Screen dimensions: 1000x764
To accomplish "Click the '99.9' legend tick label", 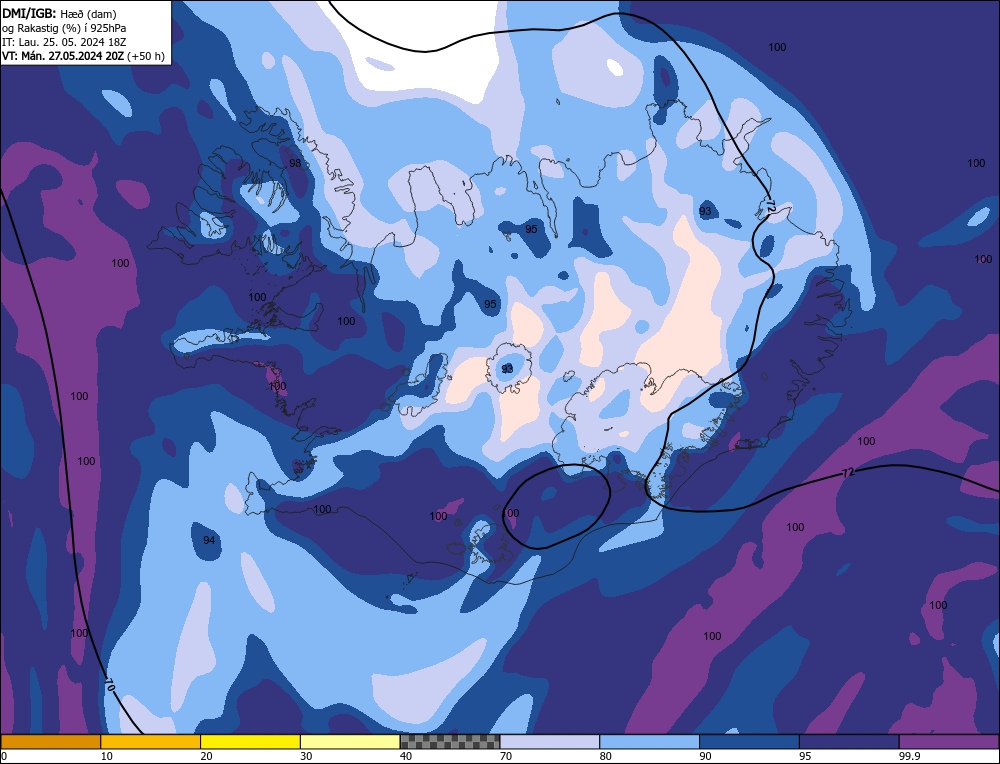I will [910, 756].
